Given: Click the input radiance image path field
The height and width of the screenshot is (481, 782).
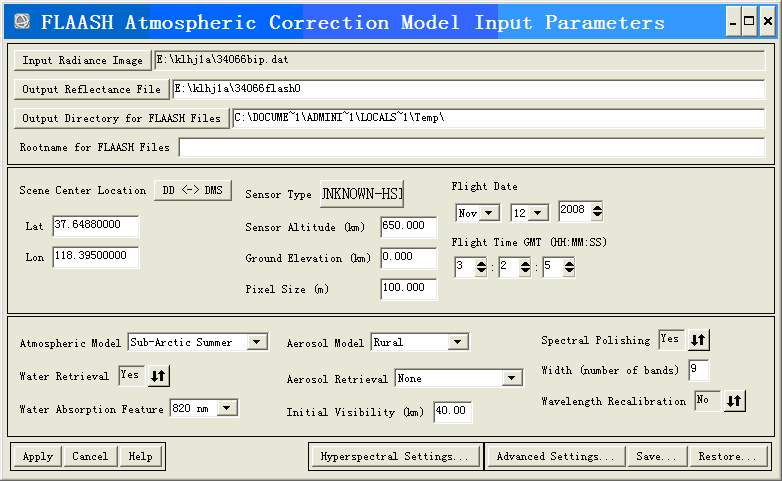Looking at the screenshot, I should [x=459, y=60].
